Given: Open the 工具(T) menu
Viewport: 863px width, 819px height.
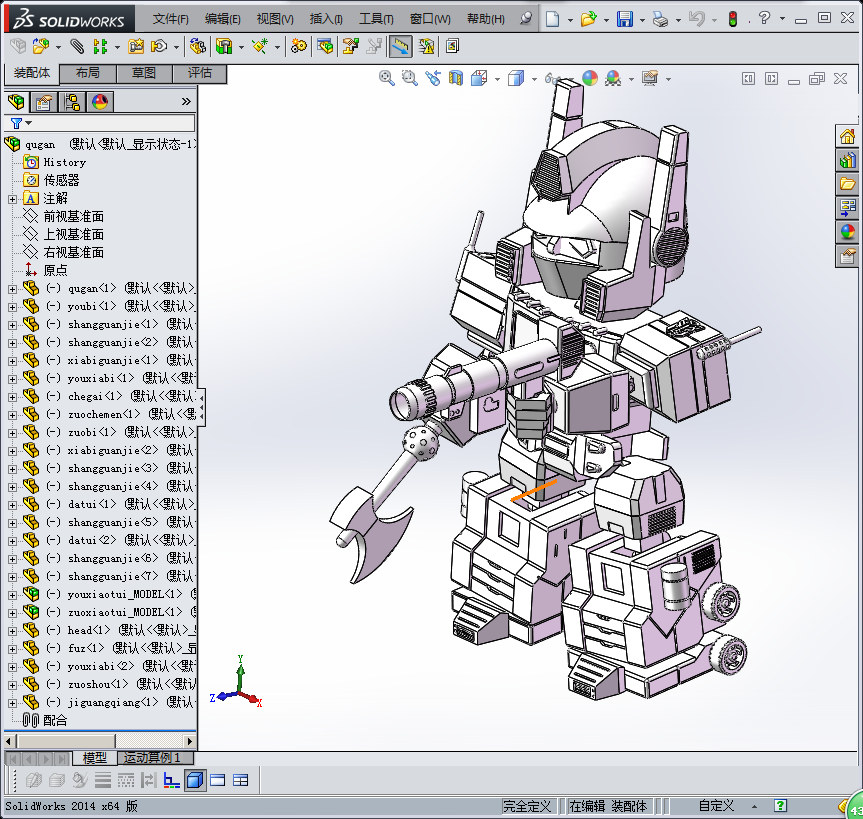Looking at the screenshot, I should click(x=376, y=19).
